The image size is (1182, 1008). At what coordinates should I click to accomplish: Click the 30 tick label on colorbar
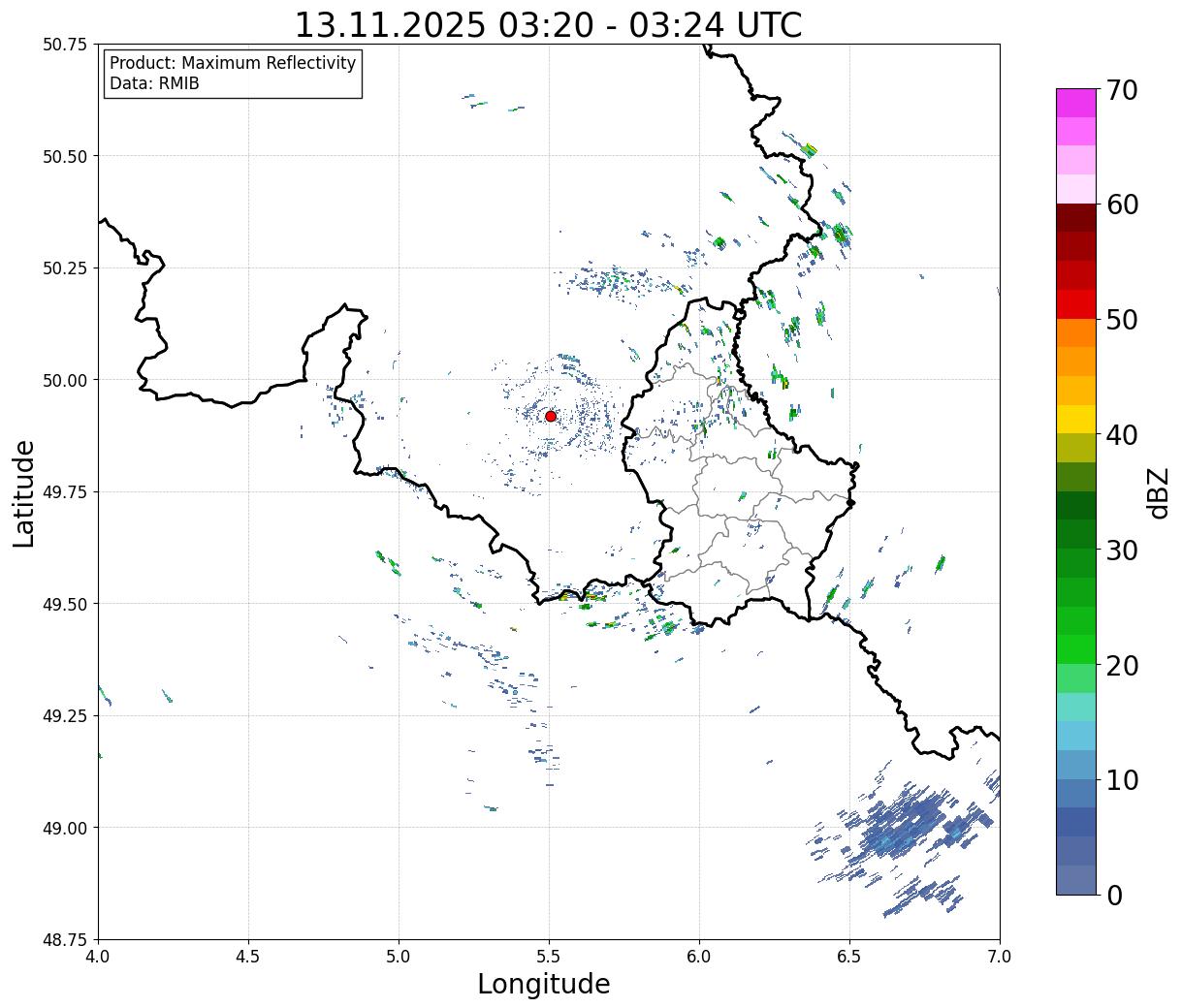[x=1122, y=551]
